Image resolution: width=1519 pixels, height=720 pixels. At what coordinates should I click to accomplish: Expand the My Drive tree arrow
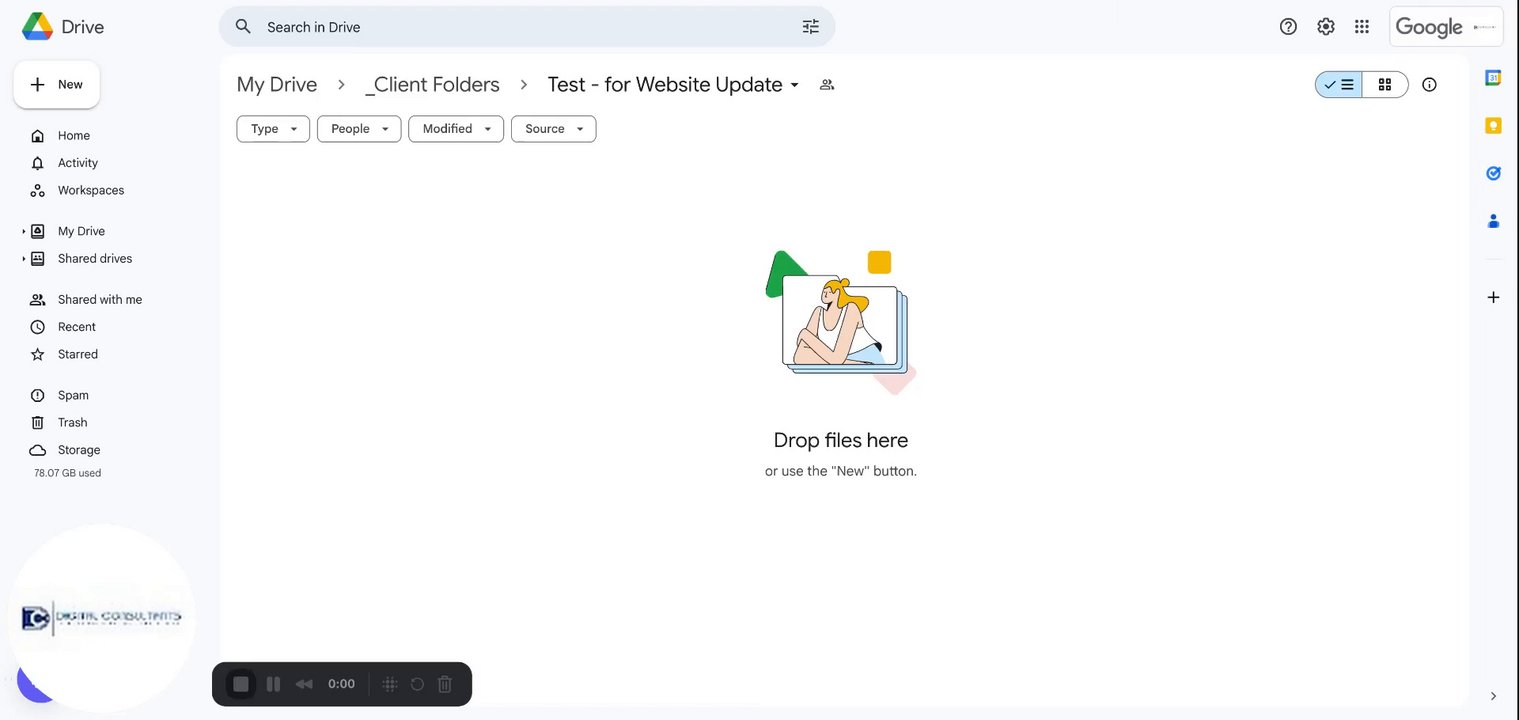[23, 231]
